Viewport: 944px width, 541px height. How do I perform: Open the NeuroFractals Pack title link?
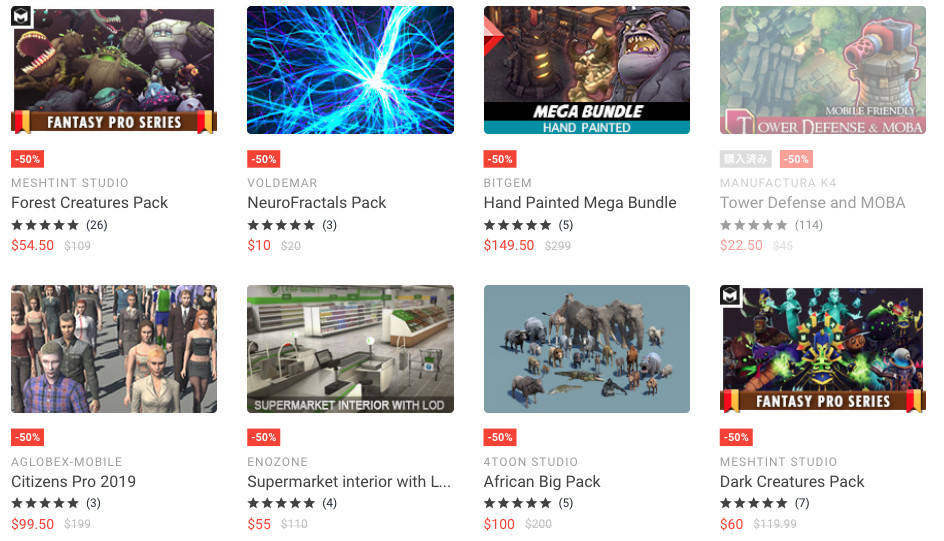tap(317, 203)
